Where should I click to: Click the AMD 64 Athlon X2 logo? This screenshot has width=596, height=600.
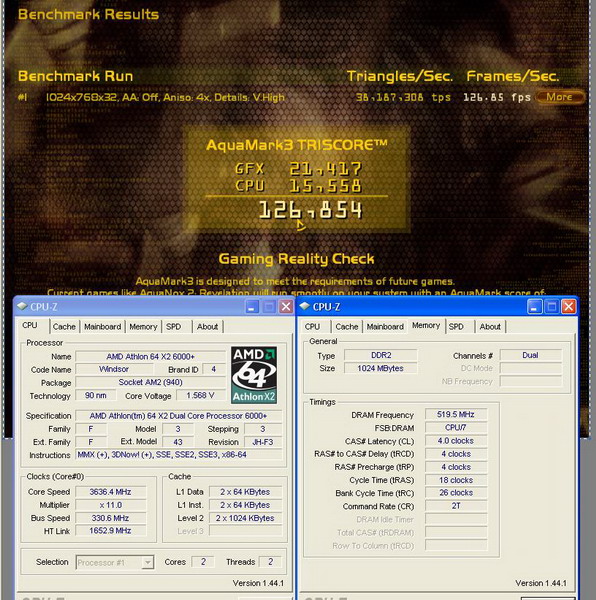tap(254, 375)
